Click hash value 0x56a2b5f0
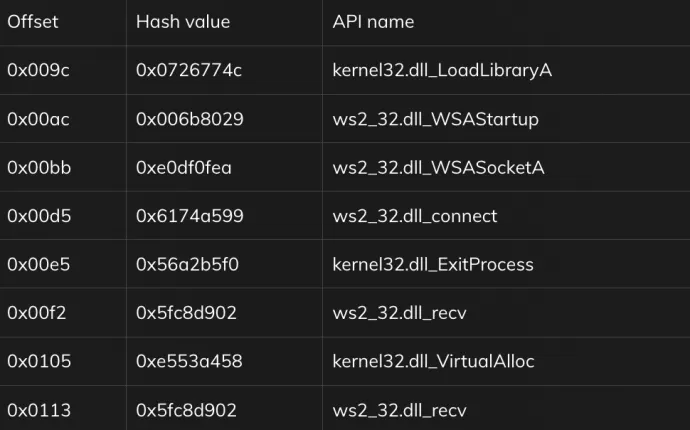The image size is (690, 430). (187, 265)
